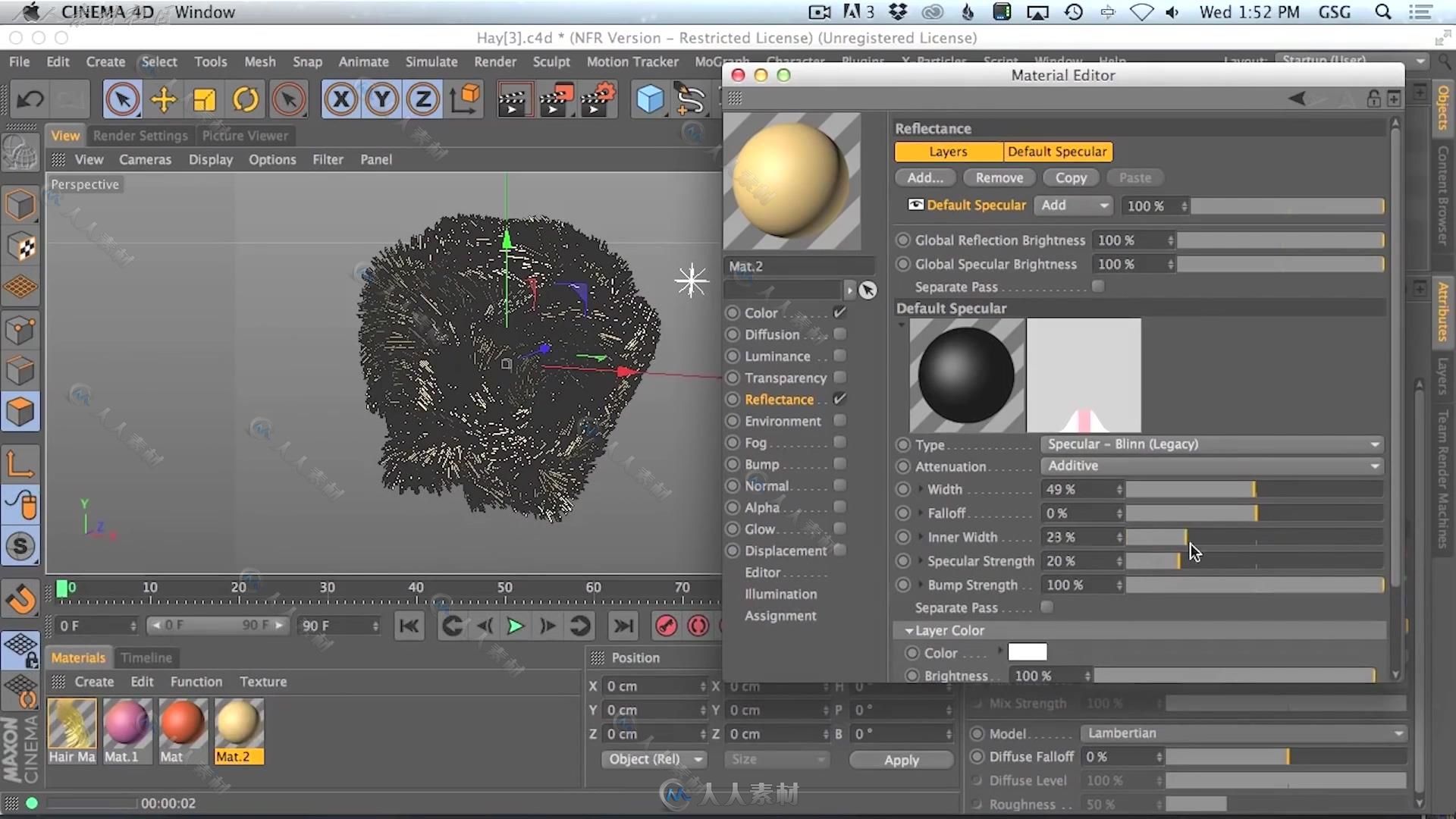Click the Play Forwards button
The width and height of the screenshot is (1456, 819).
(515, 626)
